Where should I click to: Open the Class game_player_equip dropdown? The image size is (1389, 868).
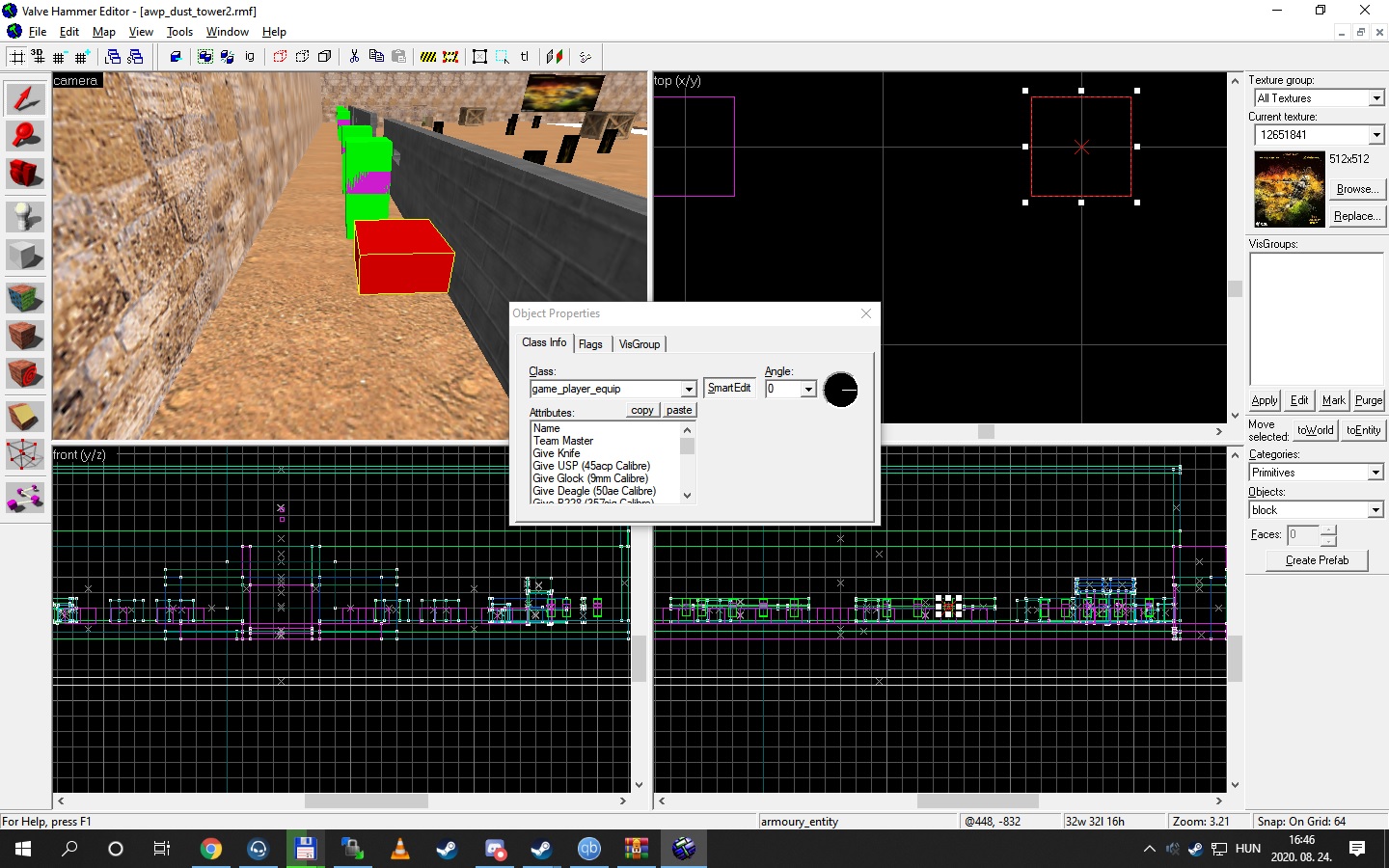pos(689,389)
